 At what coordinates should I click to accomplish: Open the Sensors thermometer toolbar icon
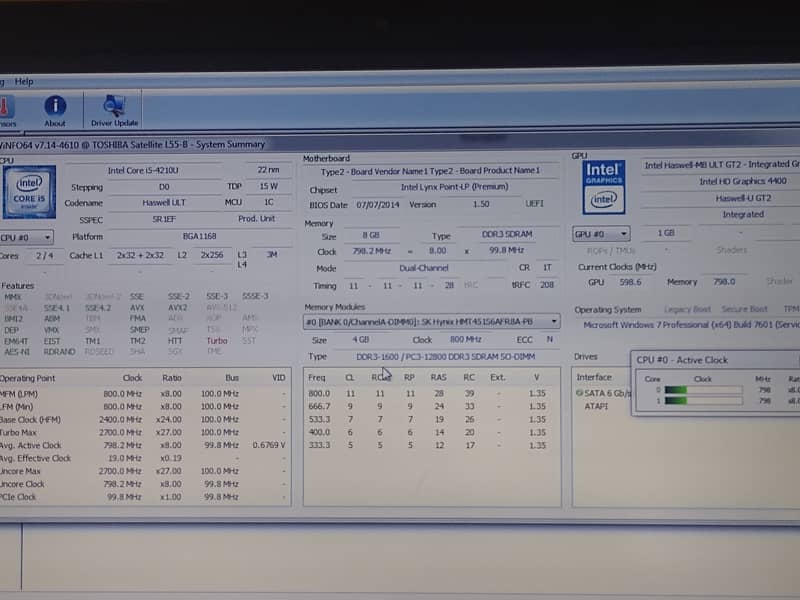point(6,106)
